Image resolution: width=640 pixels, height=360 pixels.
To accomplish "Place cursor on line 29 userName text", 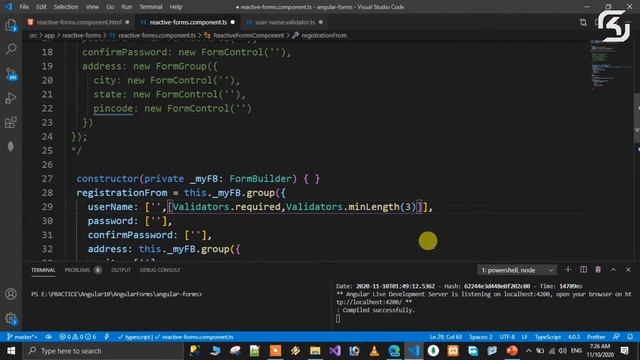I will pos(110,207).
